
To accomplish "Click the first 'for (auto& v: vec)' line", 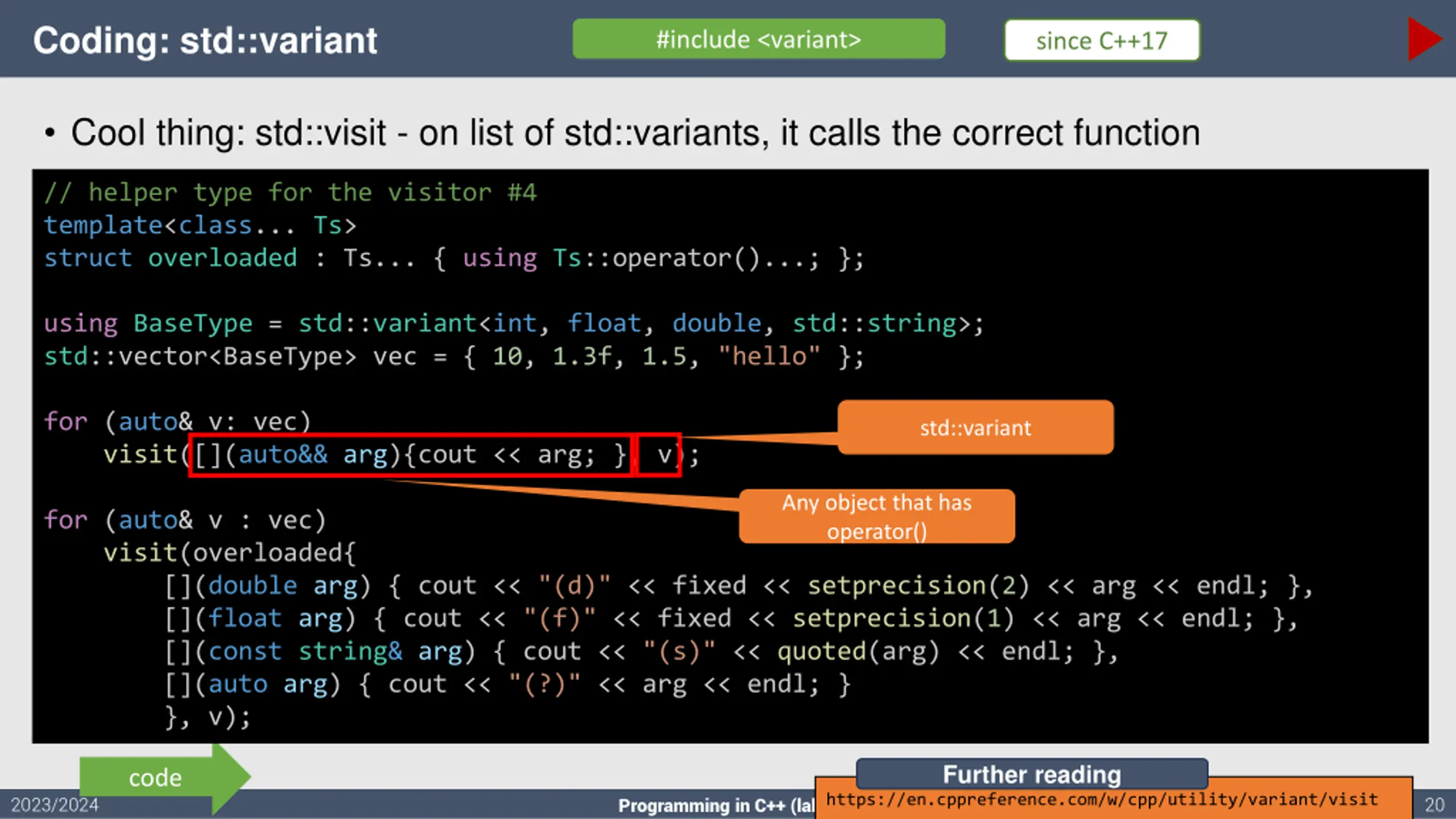I will click(x=177, y=422).
